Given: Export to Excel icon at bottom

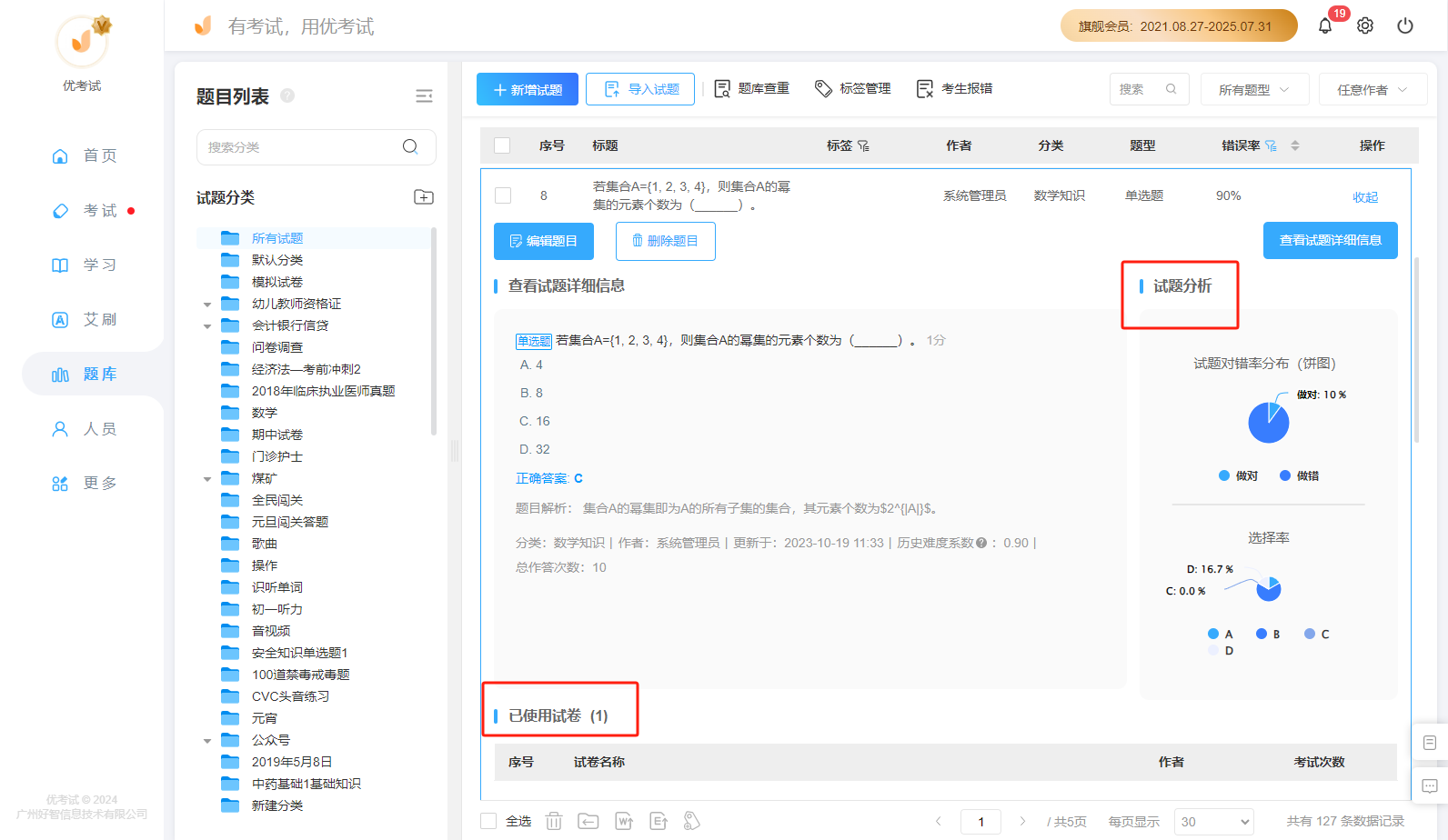Looking at the screenshot, I should (x=659, y=821).
